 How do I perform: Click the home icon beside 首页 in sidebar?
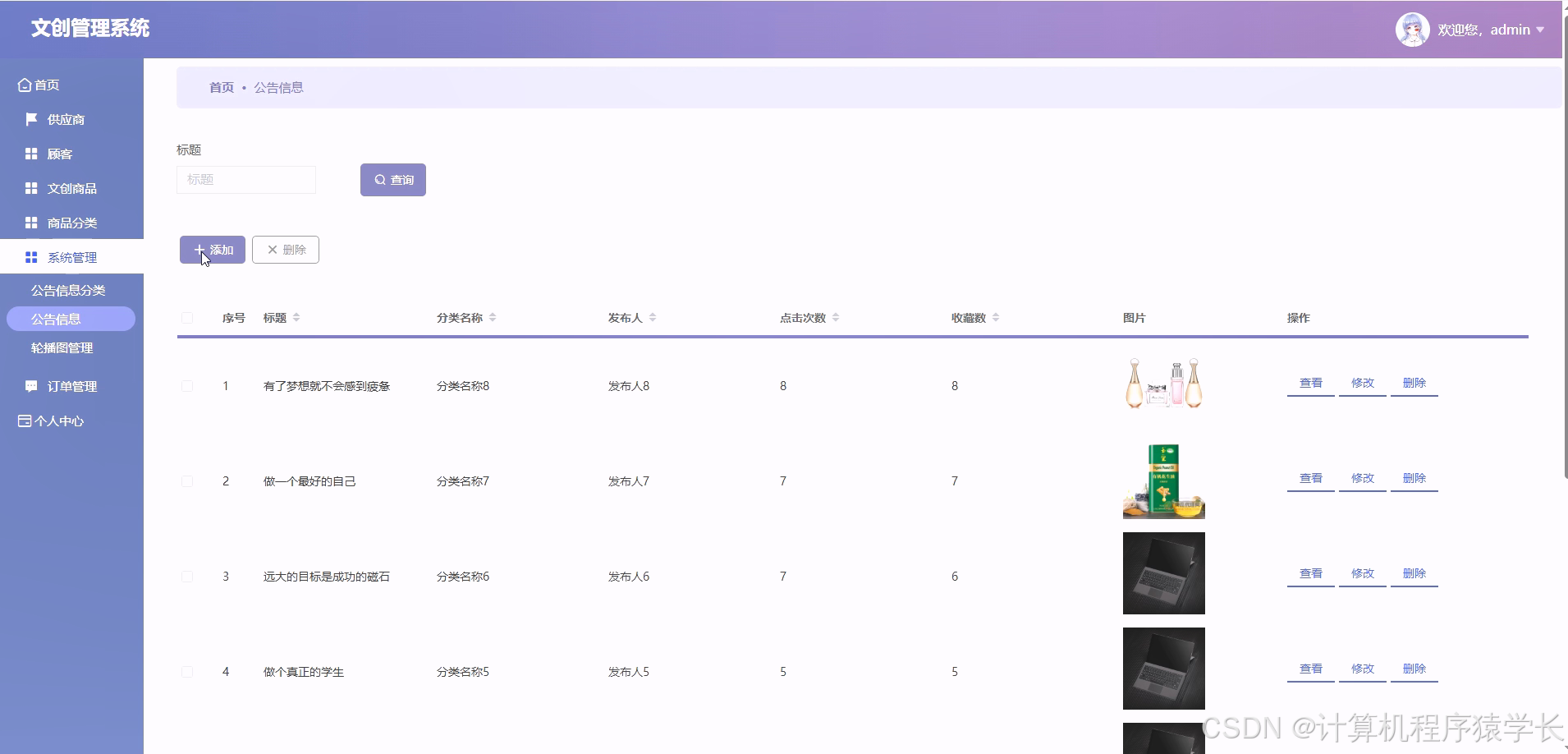(25, 85)
